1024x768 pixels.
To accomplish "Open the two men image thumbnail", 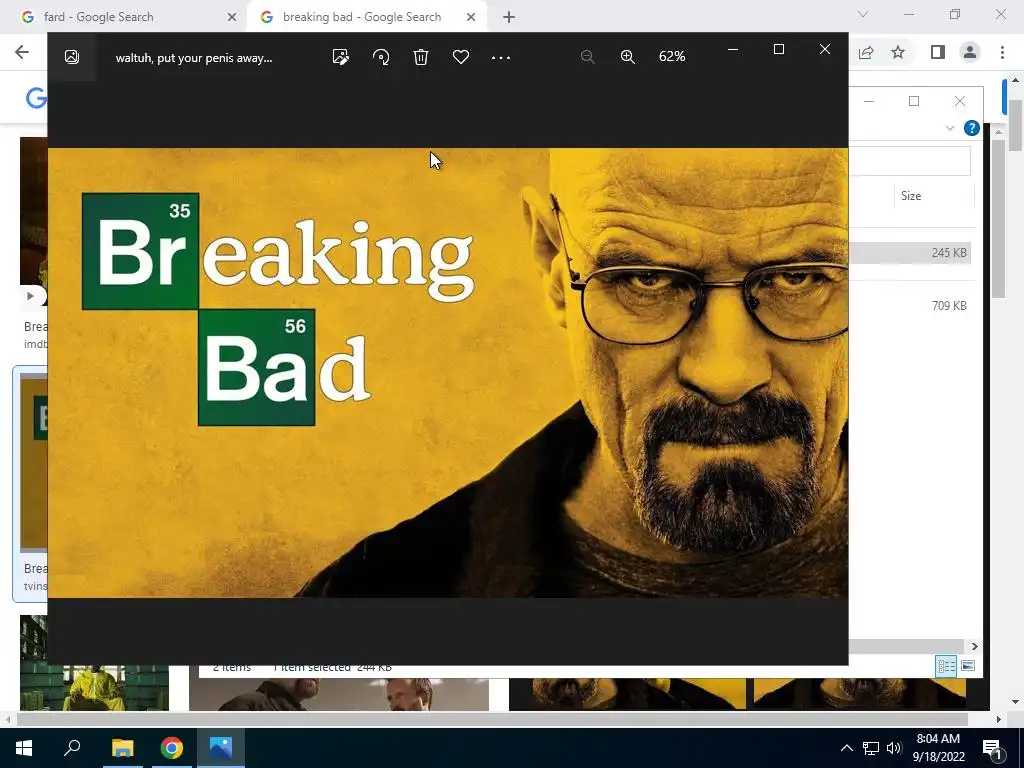I will 339,694.
